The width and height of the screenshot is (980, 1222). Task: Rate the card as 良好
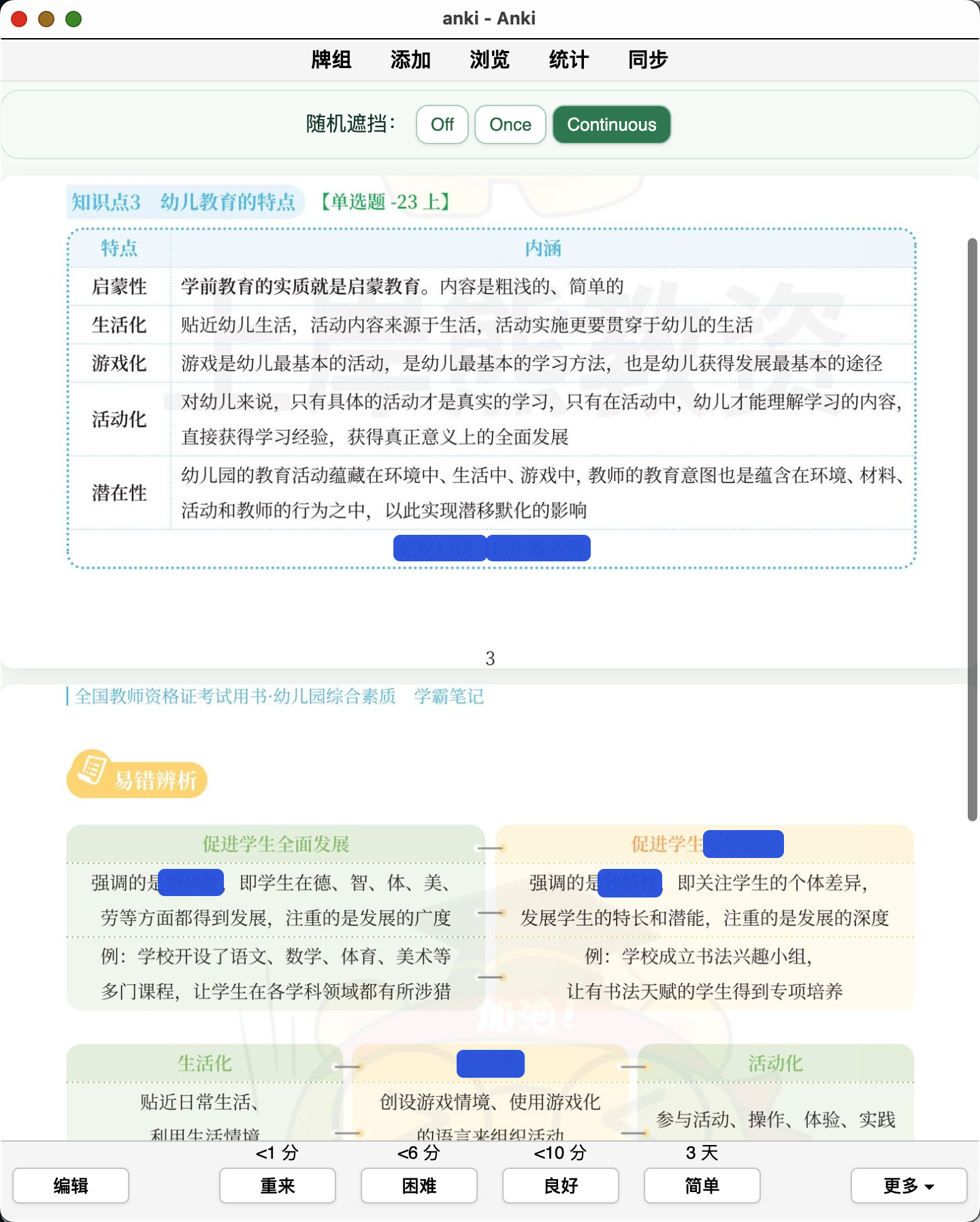[x=561, y=1185]
